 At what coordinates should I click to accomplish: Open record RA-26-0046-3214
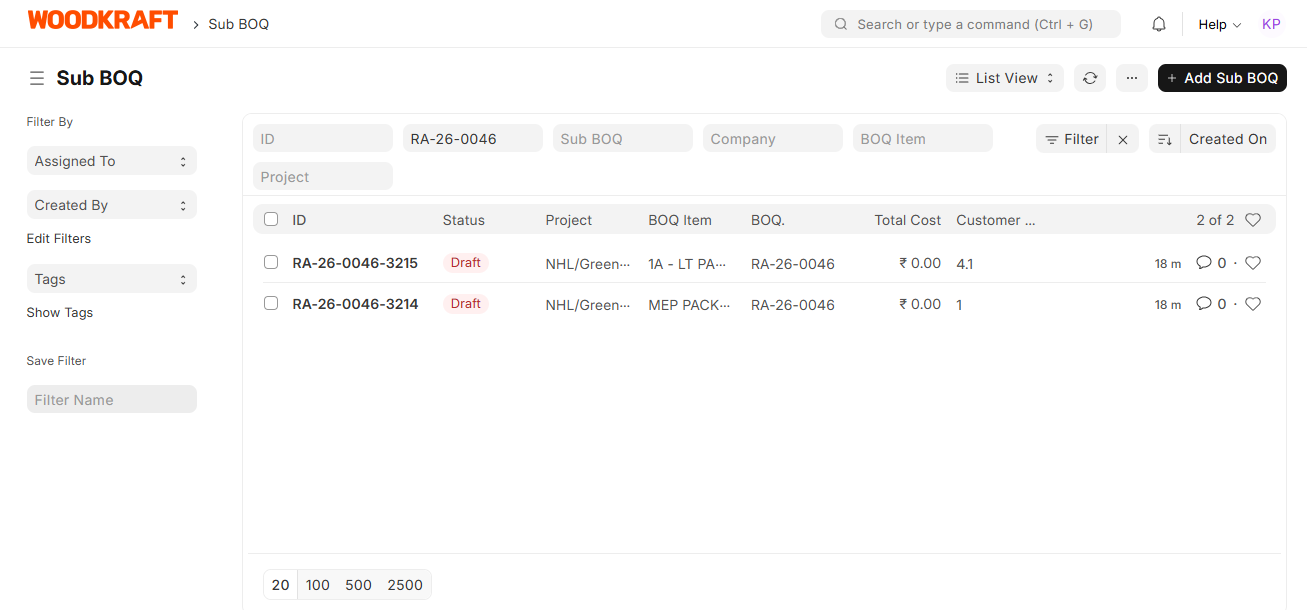[x=355, y=304]
